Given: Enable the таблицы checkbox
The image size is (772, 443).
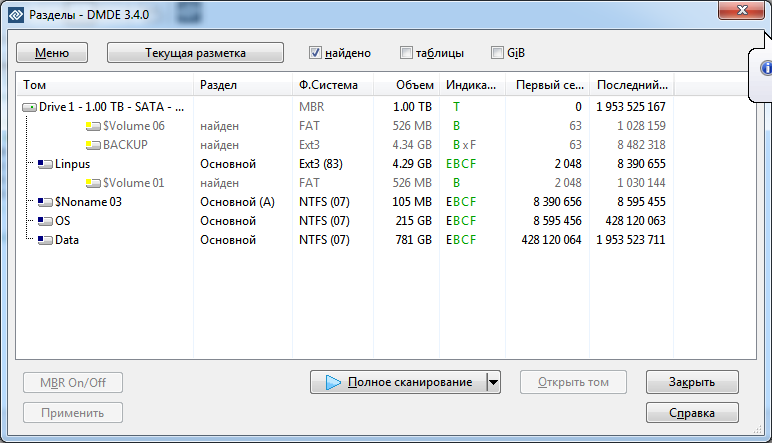Looking at the screenshot, I should [406, 53].
